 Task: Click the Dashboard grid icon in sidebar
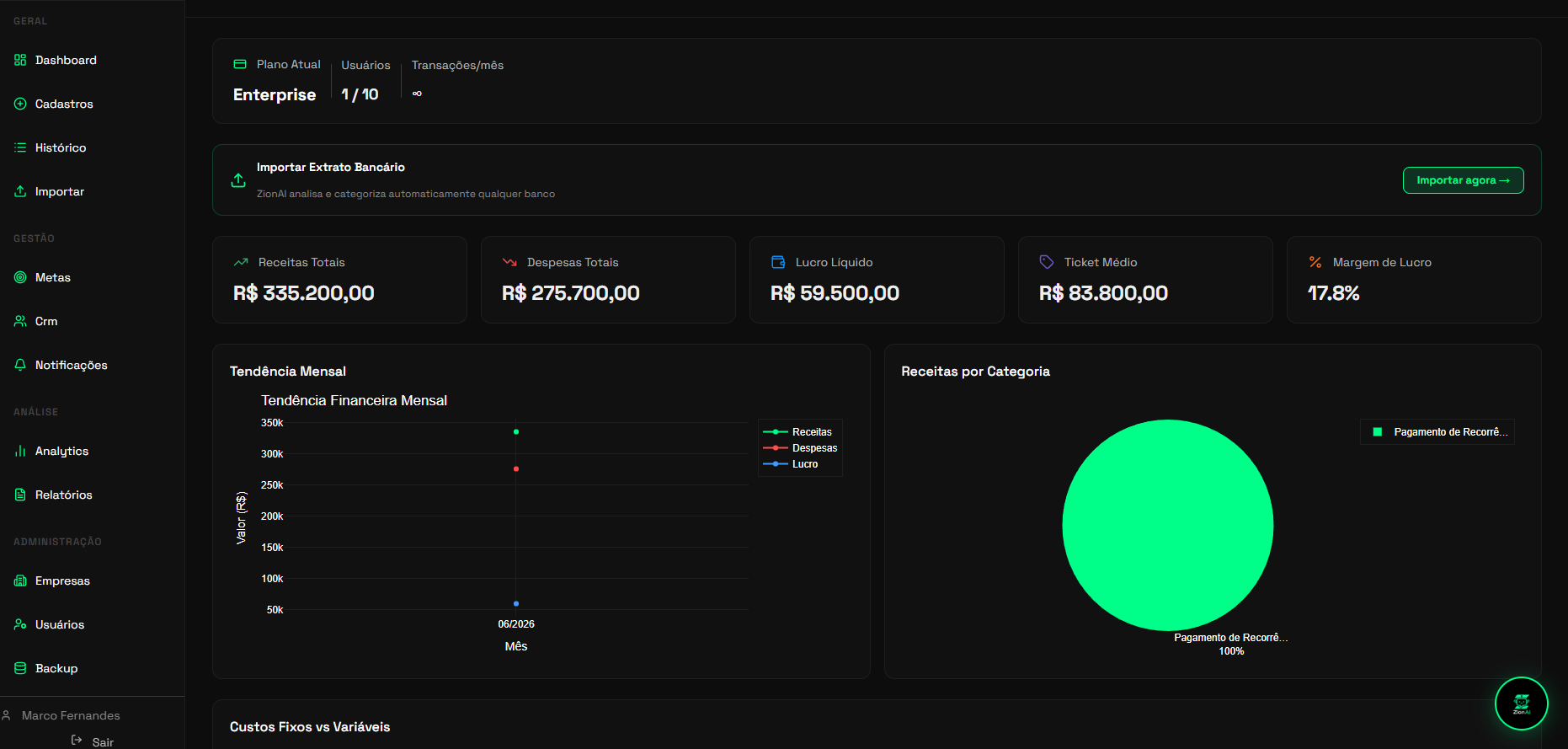[20, 60]
